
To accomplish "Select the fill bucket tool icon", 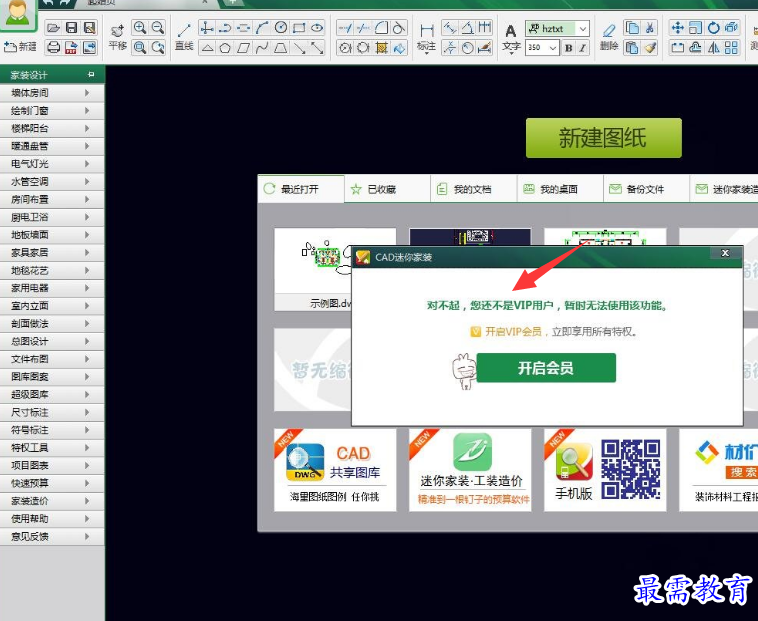I will pos(399,48).
